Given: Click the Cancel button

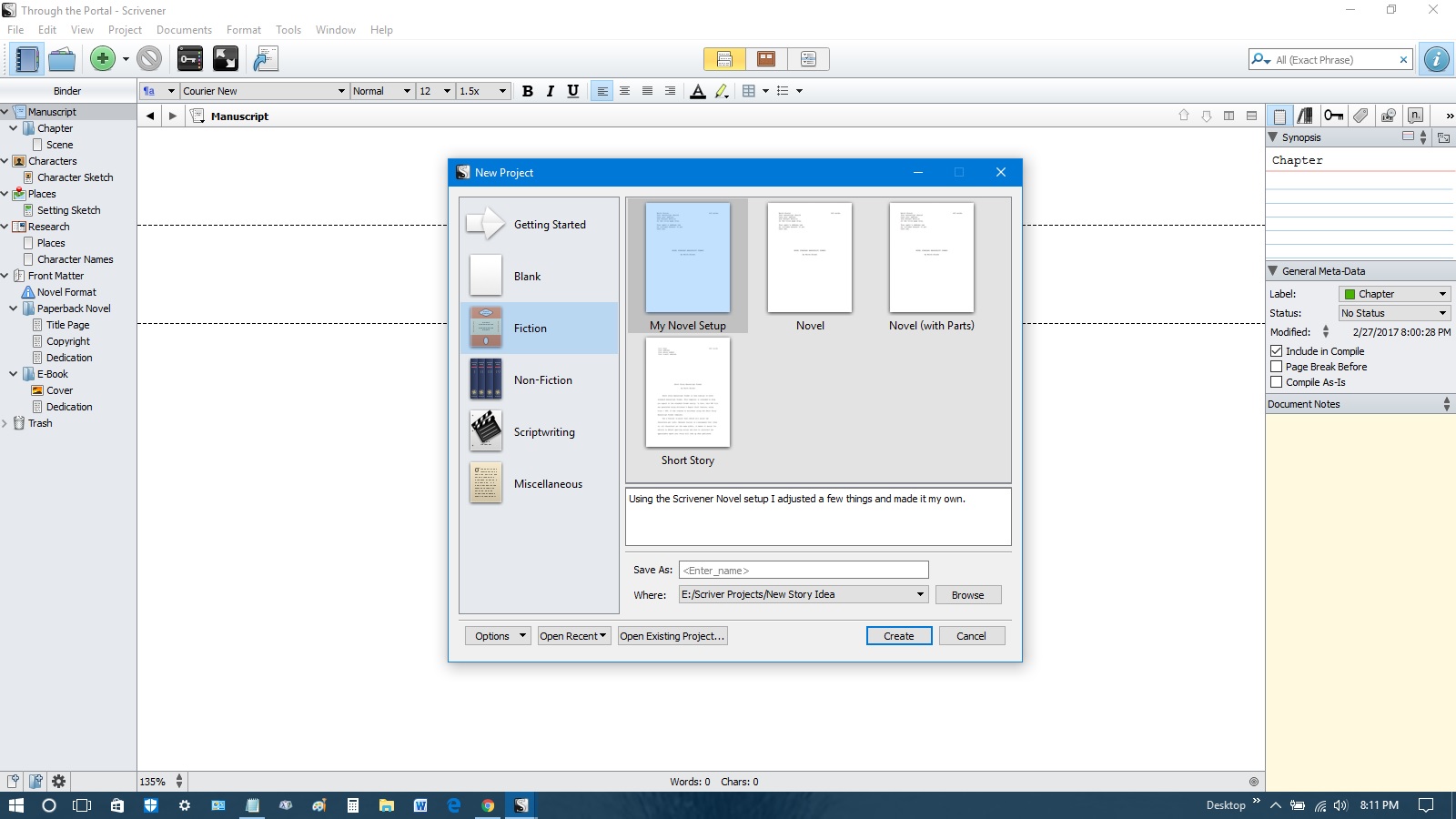Looking at the screenshot, I should coord(972,636).
